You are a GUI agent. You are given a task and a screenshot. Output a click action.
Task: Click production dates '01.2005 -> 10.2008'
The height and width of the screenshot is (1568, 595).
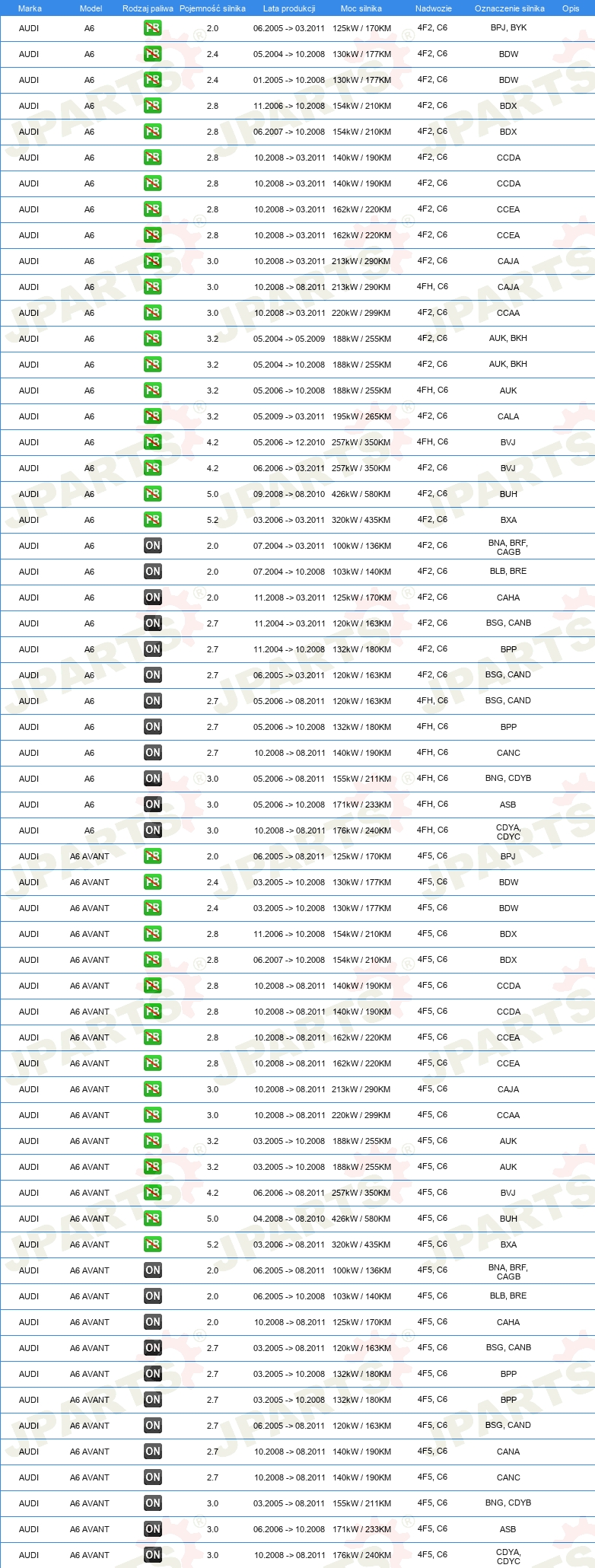pyautogui.click(x=289, y=80)
